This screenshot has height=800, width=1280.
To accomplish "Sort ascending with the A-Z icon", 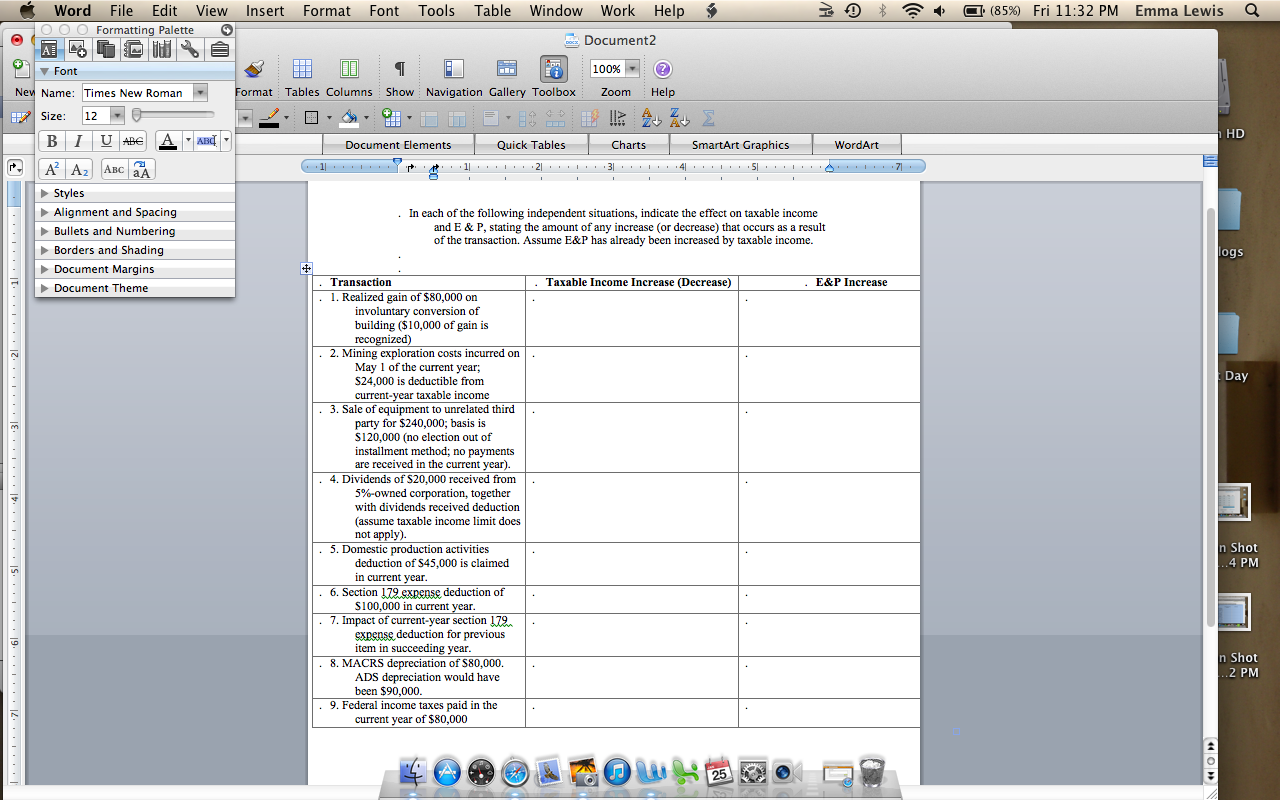I will pos(651,118).
